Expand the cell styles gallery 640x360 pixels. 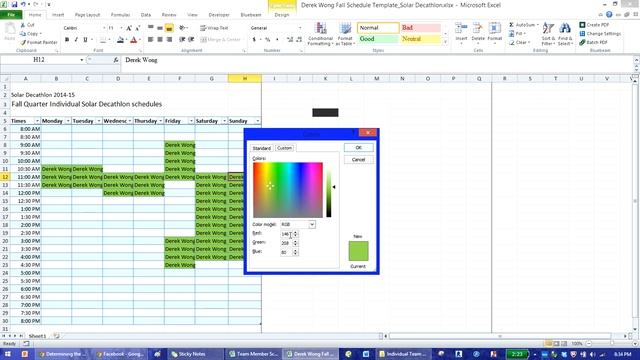point(446,42)
